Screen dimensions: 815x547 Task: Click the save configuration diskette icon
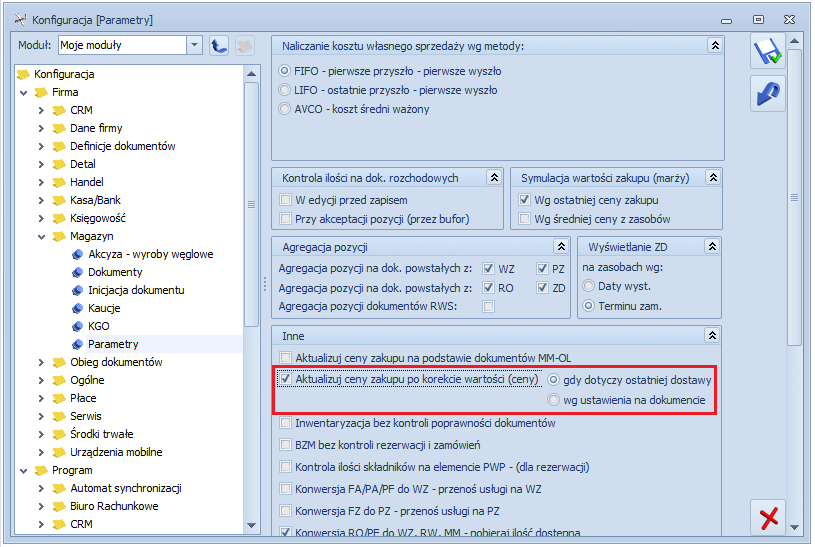click(768, 51)
